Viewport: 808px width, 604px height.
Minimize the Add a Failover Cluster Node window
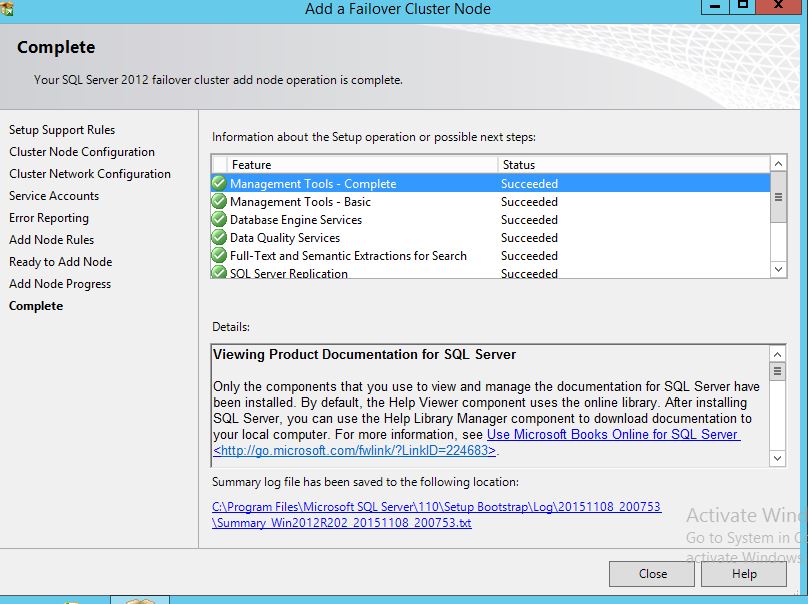click(715, 6)
